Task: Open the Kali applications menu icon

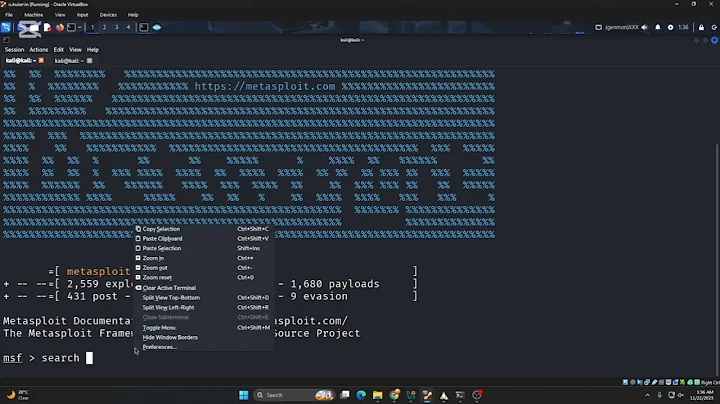Action: [x=6, y=28]
